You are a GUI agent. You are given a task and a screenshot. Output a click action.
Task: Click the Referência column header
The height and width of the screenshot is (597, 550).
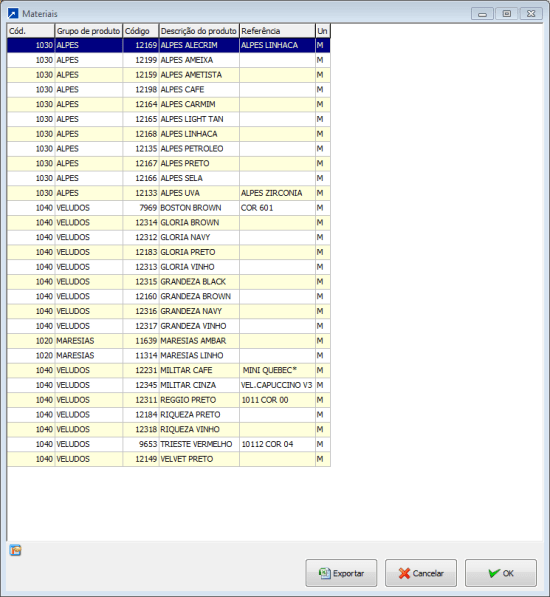(x=277, y=31)
